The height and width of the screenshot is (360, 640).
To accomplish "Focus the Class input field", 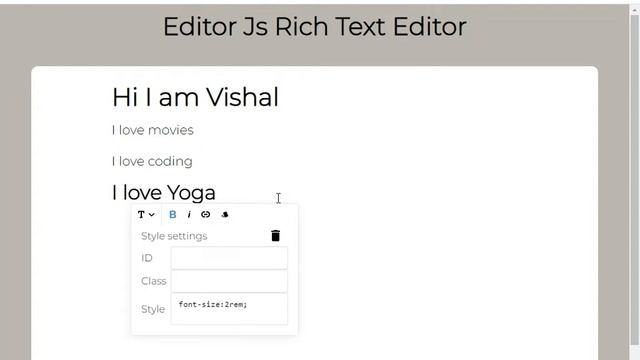I will 229,281.
